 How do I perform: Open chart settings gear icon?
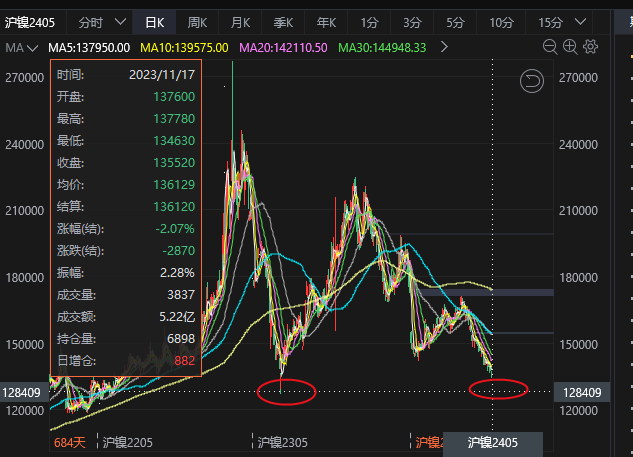591,47
